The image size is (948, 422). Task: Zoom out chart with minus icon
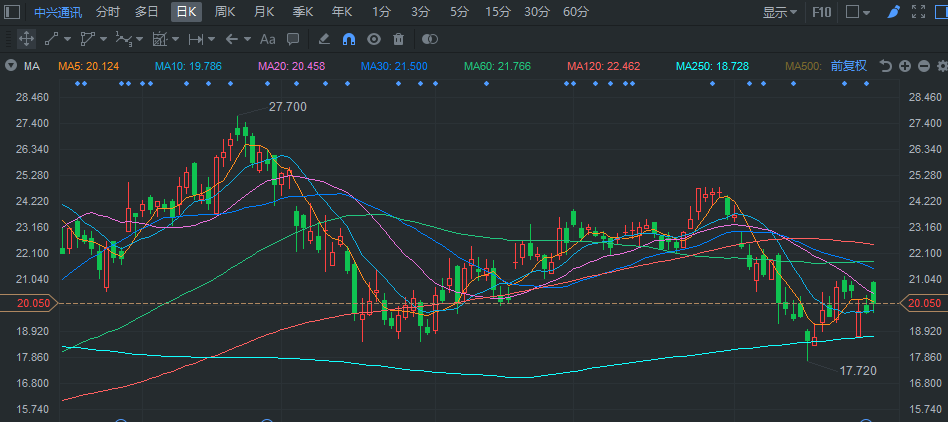(924, 66)
